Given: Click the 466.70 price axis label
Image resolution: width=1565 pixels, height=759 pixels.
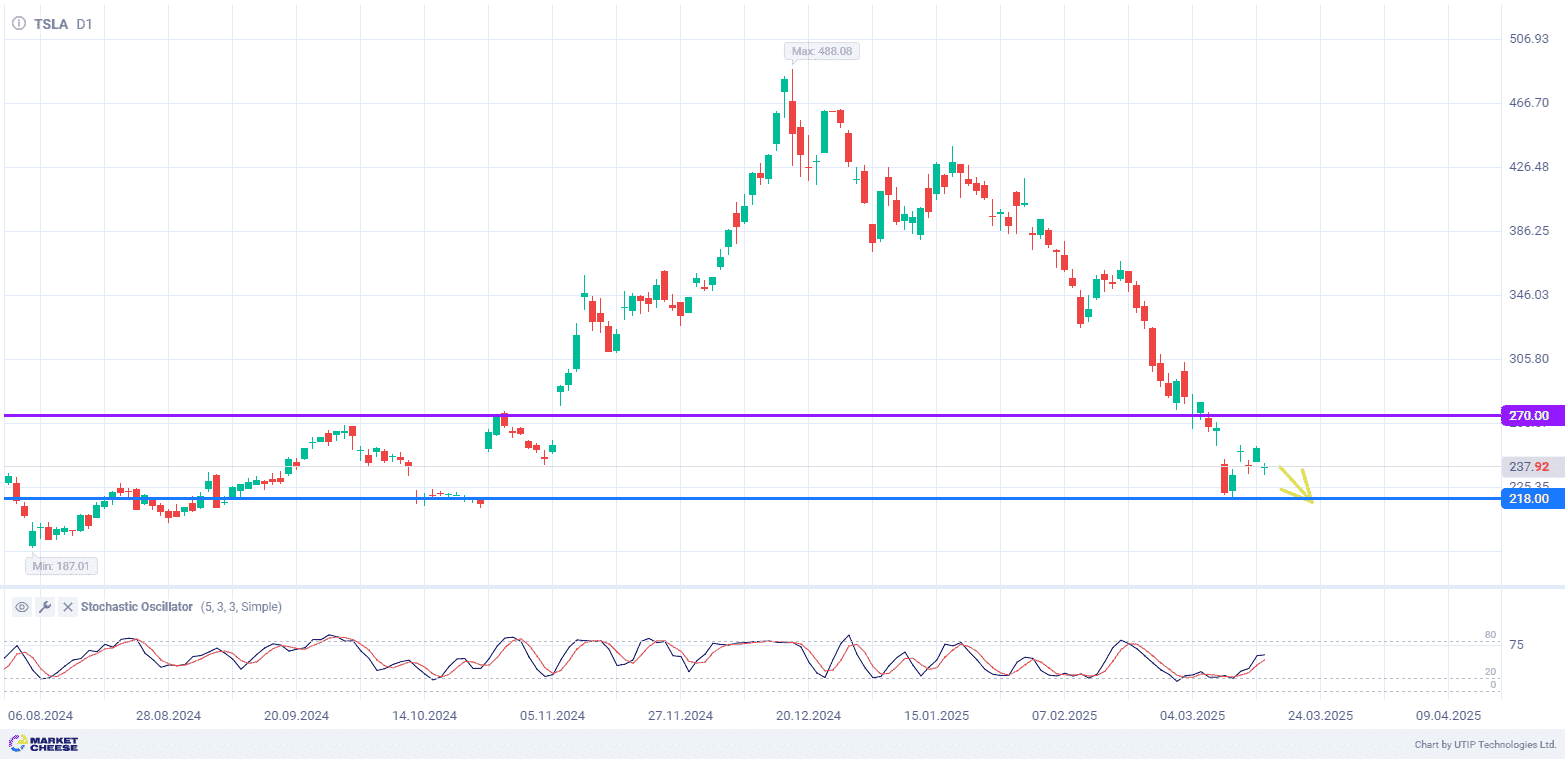Looking at the screenshot, I should click(x=1528, y=103).
